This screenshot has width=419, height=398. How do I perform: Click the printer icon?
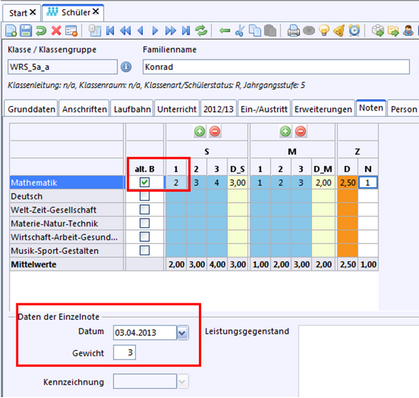[x=293, y=31]
